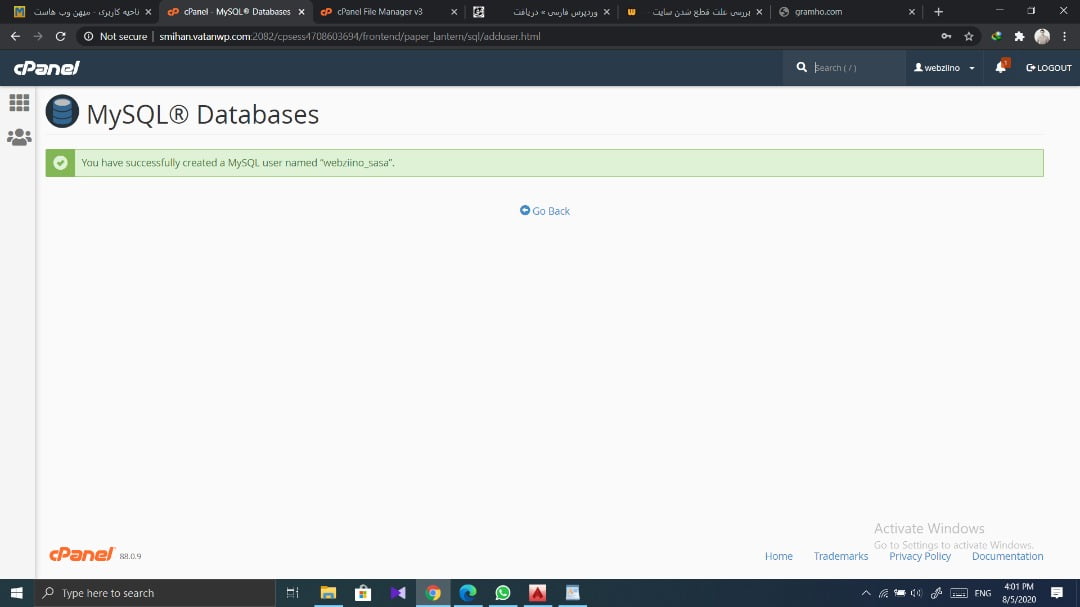Open the touch keyboard icon in system tray
1080x607 pixels.
point(959,593)
